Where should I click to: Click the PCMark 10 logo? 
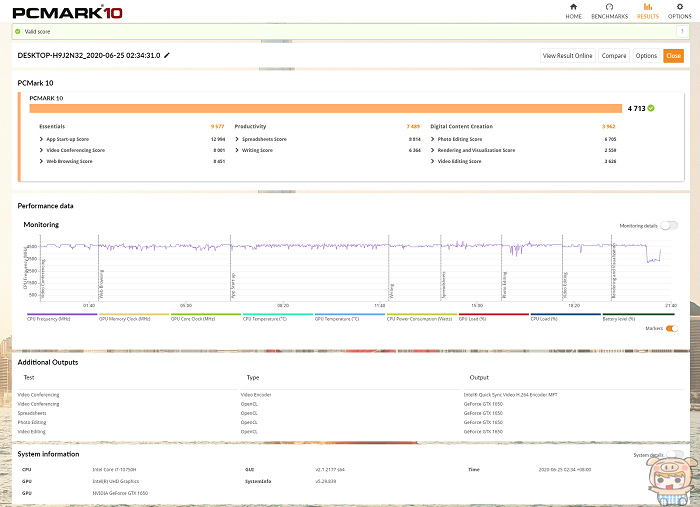pyautogui.click(x=58, y=12)
